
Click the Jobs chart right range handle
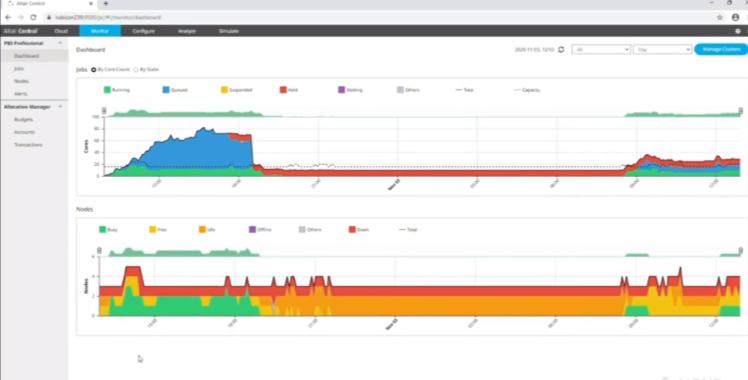point(740,111)
